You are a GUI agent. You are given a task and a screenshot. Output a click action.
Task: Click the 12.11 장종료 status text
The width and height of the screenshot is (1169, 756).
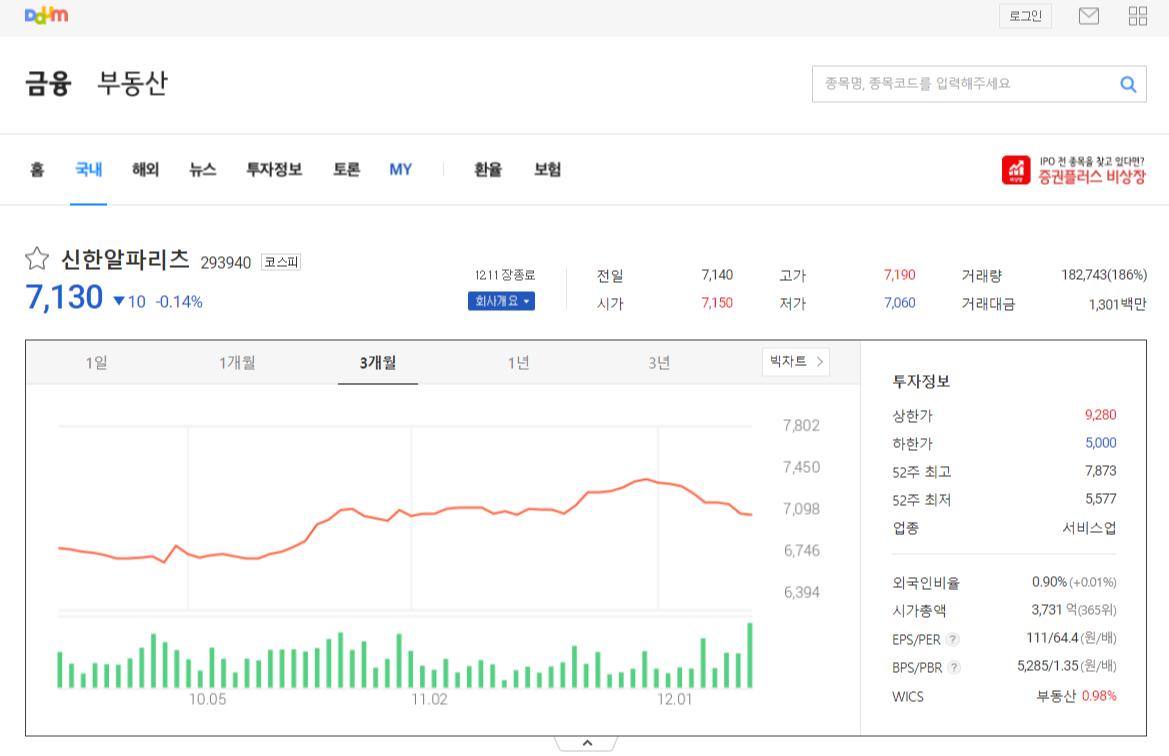(505, 275)
